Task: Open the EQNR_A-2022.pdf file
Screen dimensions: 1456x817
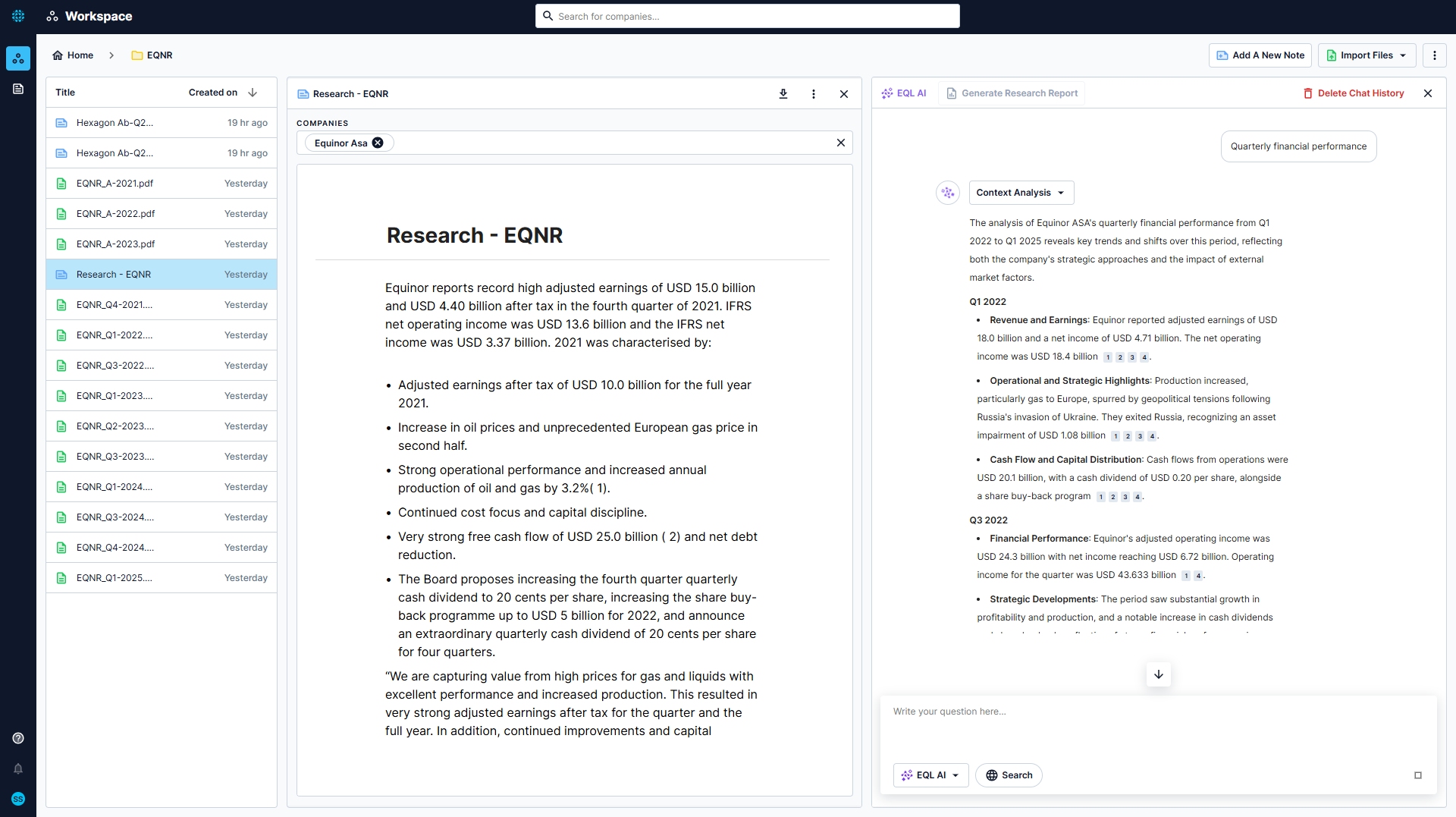Action: pyautogui.click(x=162, y=214)
